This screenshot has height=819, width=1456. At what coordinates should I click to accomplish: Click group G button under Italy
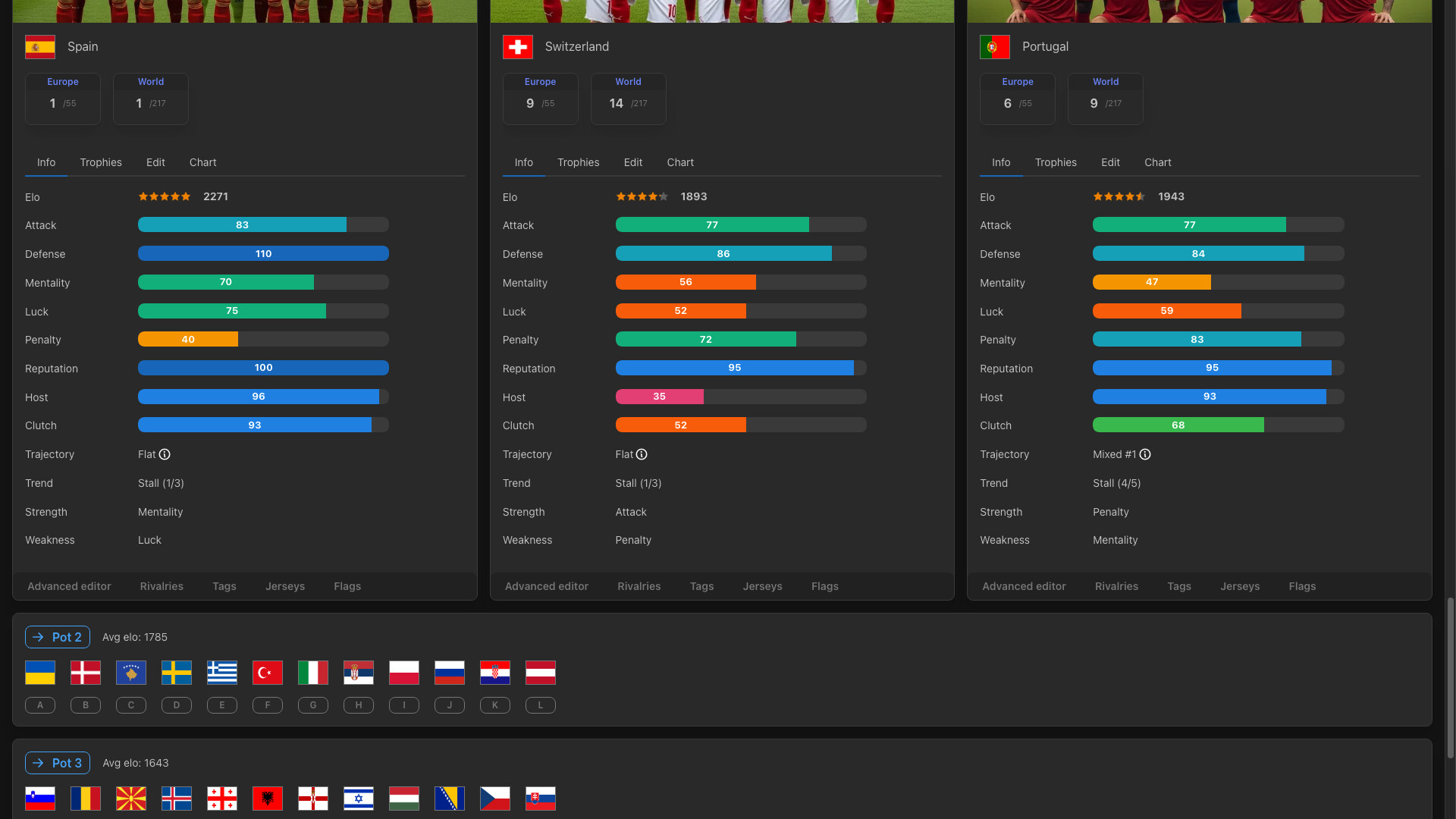pyautogui.click(x=313, y=705)
